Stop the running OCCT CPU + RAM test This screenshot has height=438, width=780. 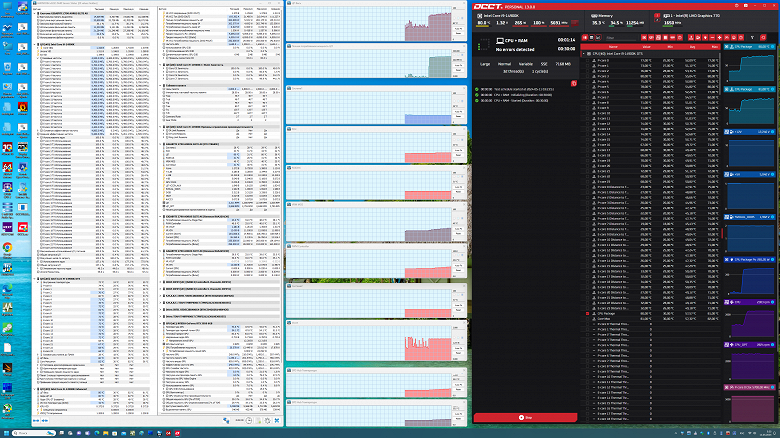tap(525, 418)
